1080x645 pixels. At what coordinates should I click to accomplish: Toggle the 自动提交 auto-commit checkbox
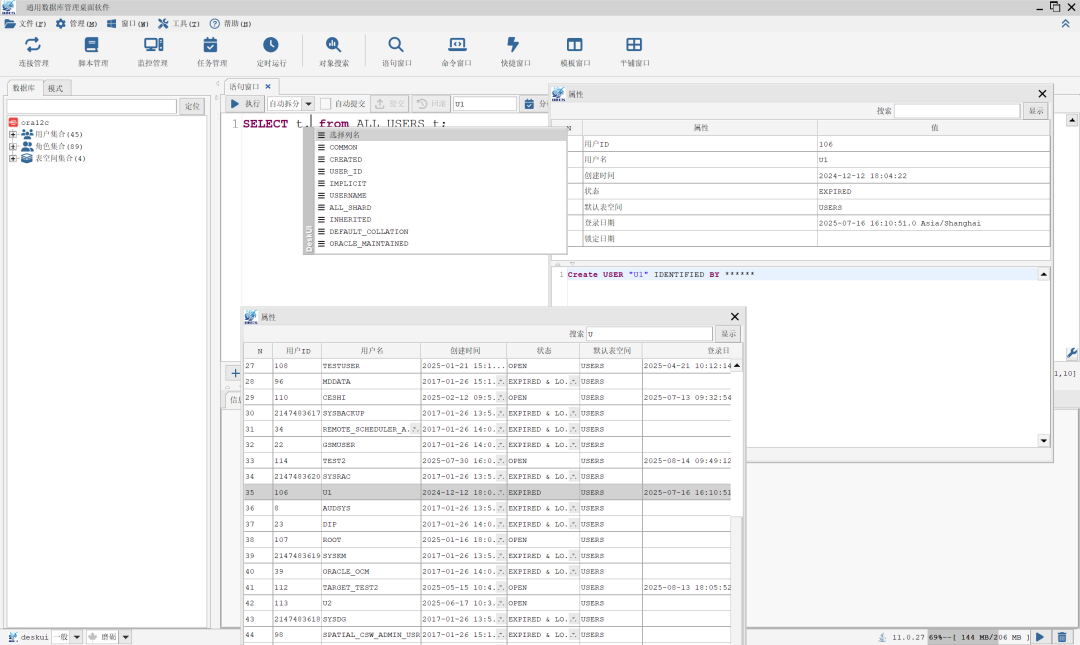pyautogui.click(x=326, y=104)
